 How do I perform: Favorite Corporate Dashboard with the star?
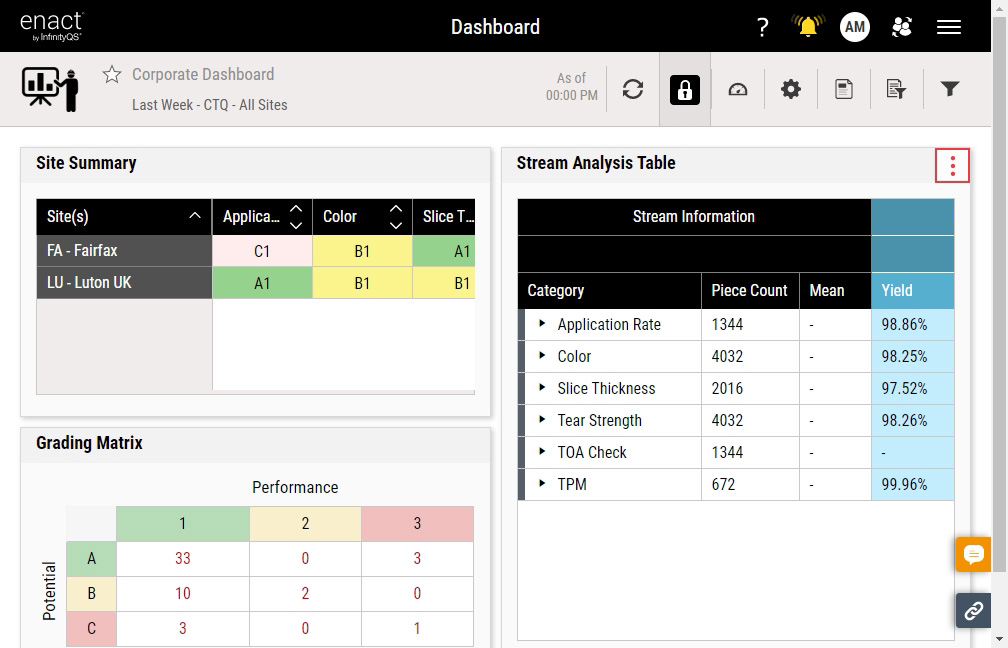click(x=112, y=75)
